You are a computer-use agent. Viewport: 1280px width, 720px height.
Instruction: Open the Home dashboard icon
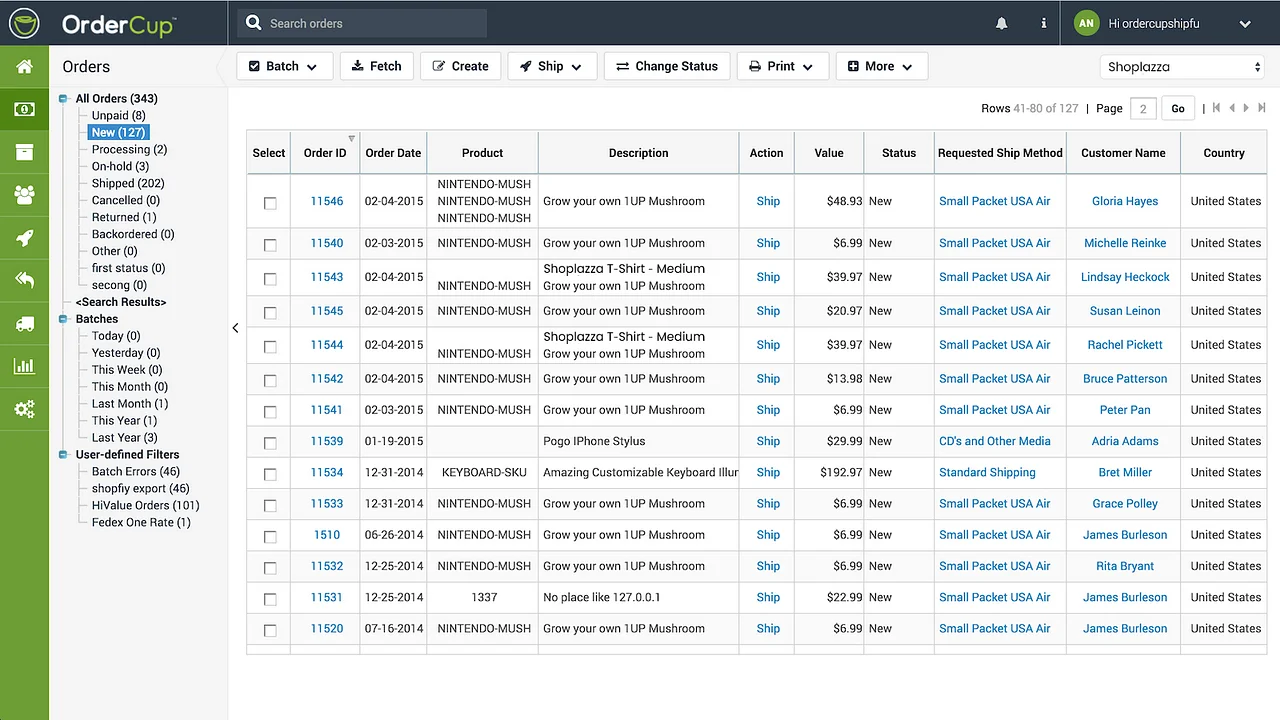(x=24, y=67)
